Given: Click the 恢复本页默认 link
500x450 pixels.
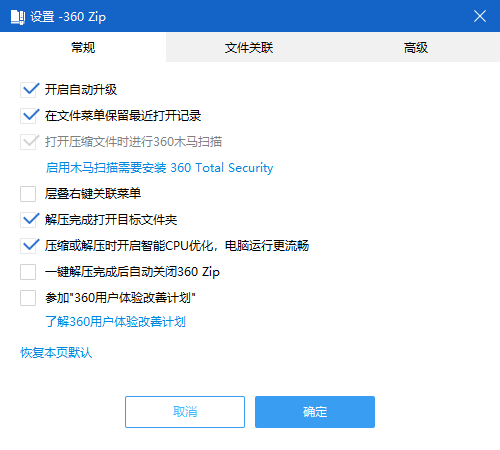Looking at the screenshot, I should click(56, 353).
